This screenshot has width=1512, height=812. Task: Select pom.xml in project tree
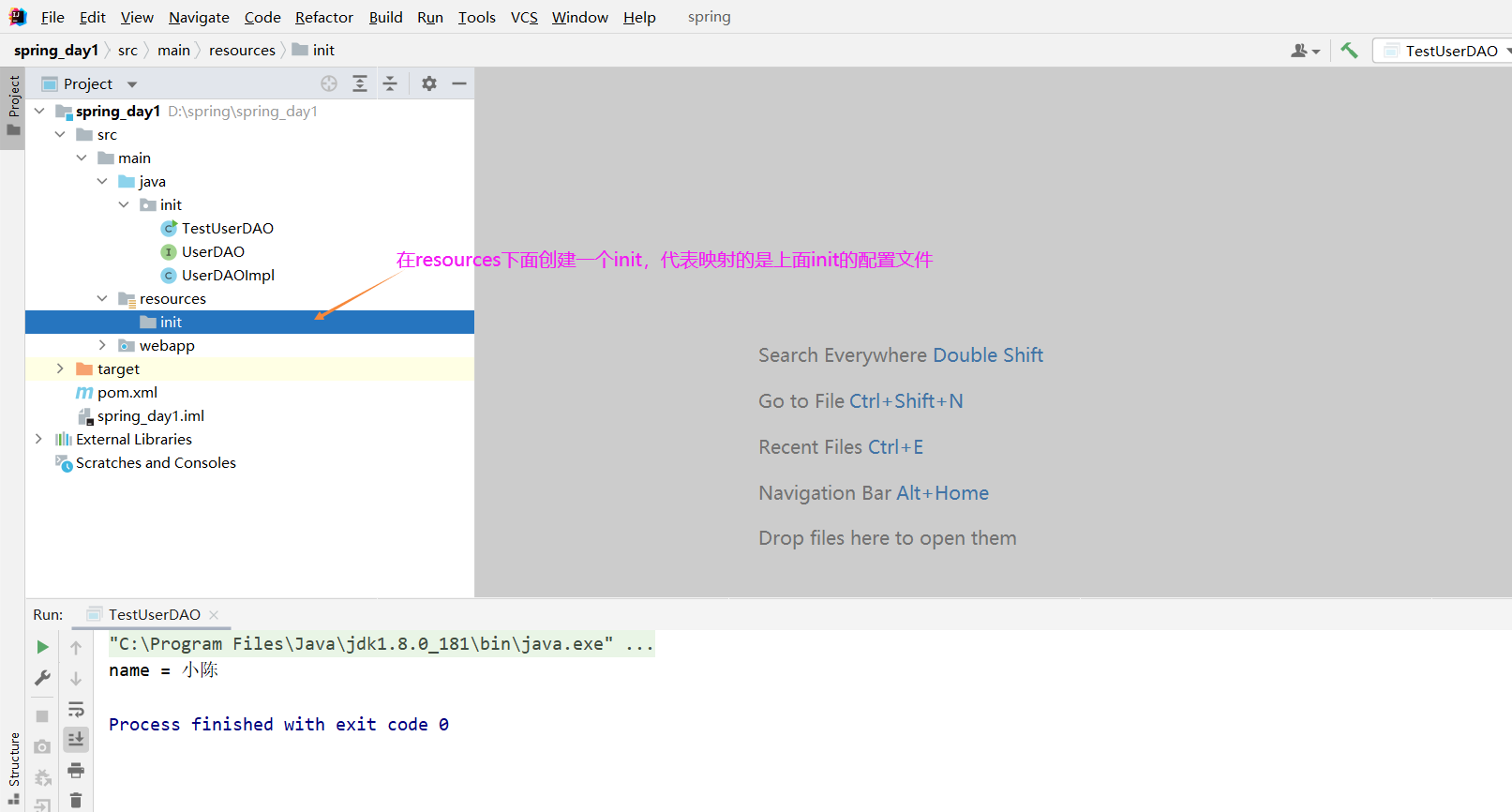pos(127,392)
